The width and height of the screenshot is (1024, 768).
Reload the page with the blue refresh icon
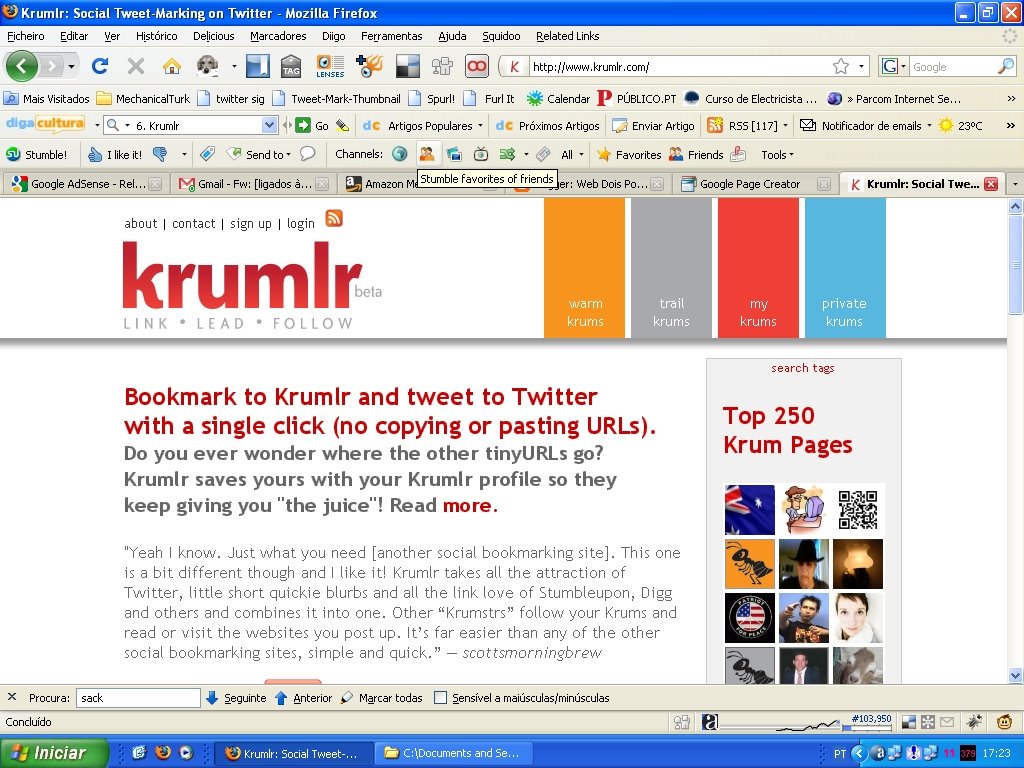[x=100, y=66]
